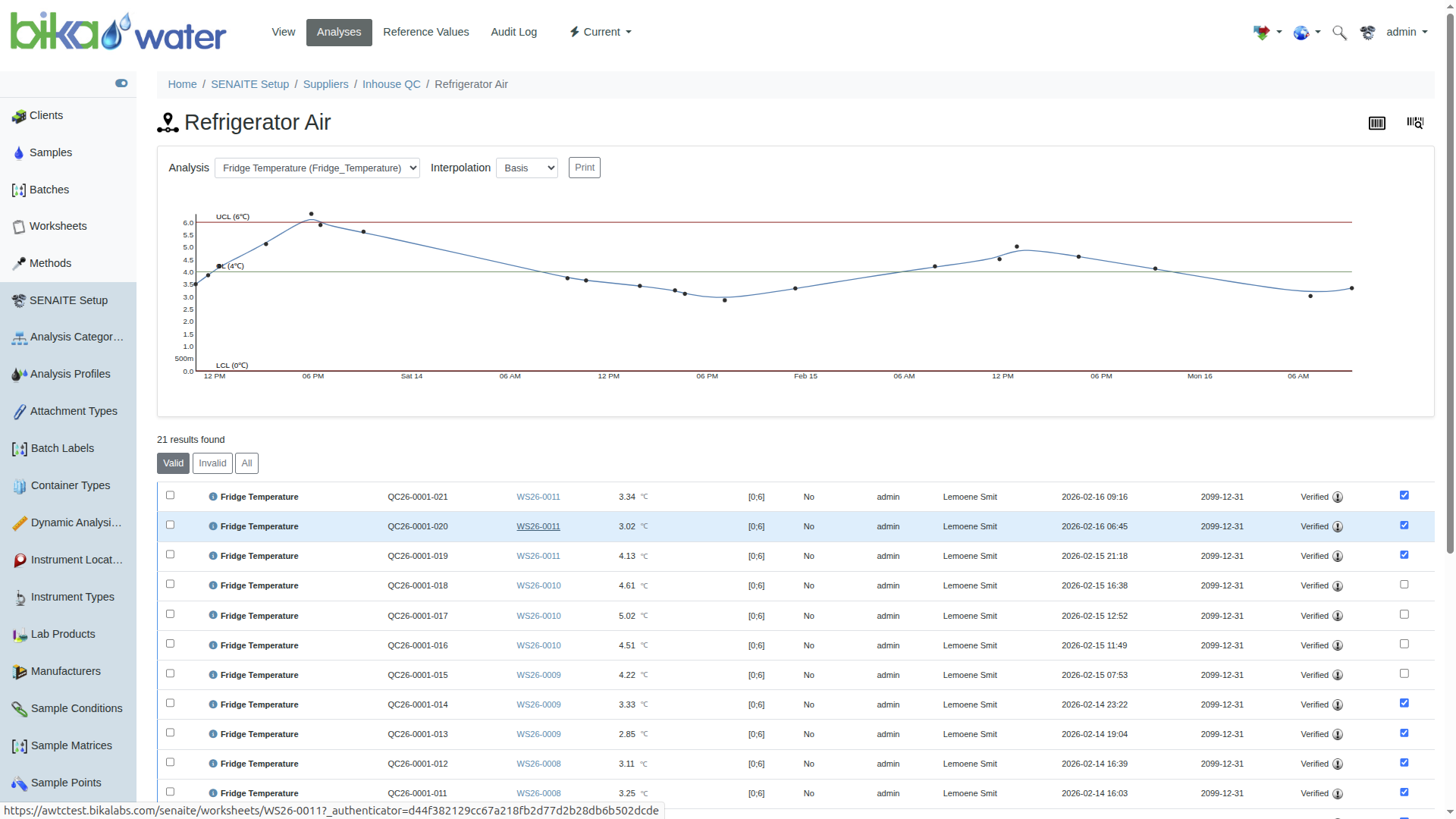Screen dimensions: 1456x819
Task: Open the search magnifier icon in header
Action: tap(1339, 33)
